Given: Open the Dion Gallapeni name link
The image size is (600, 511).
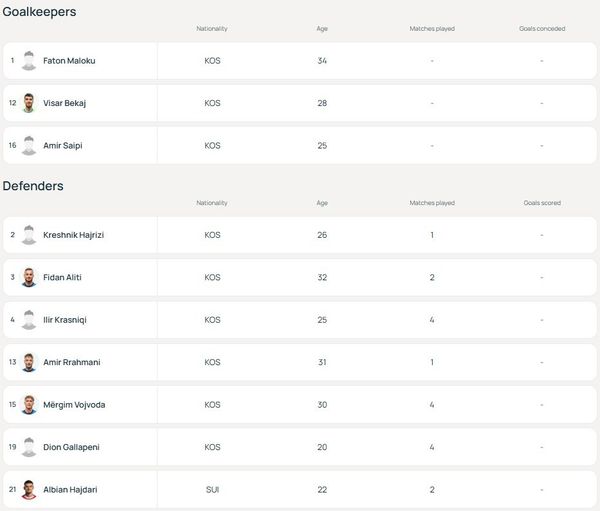Looking at the screenshot, I should coord(71,447).
